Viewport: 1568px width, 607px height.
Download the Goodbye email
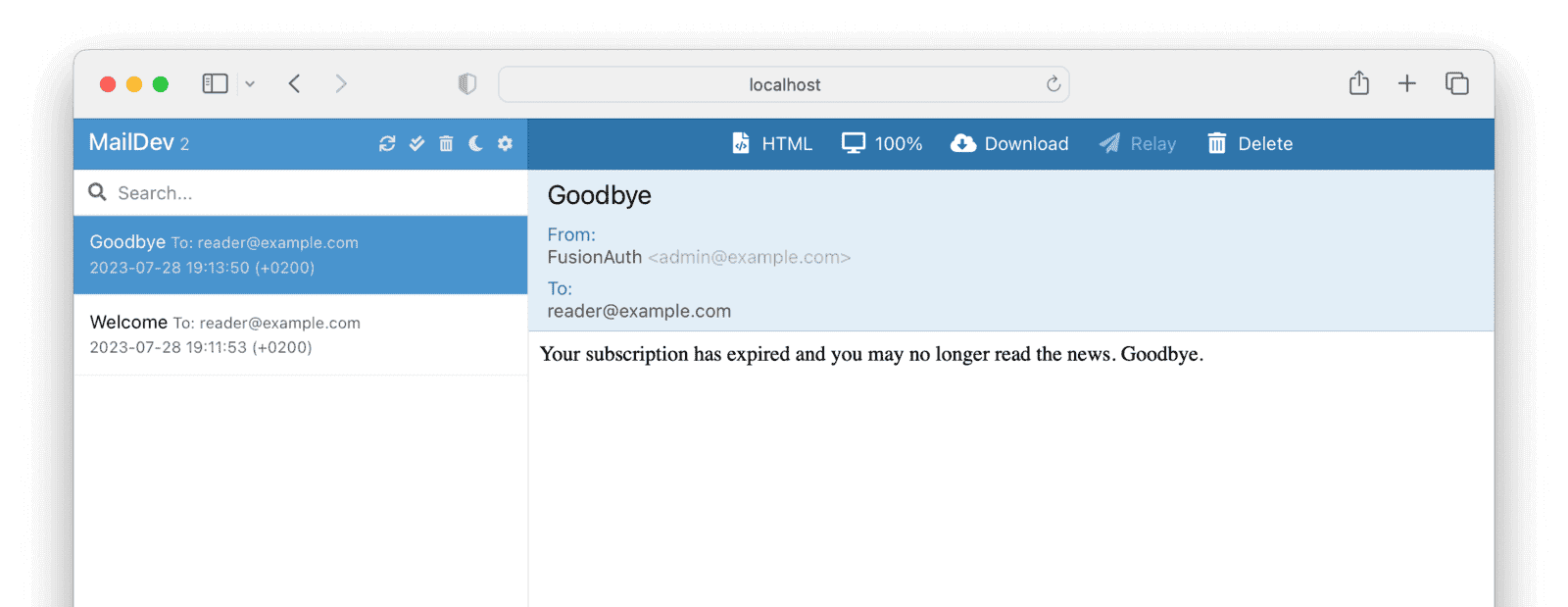click(x=1009, y=144)
